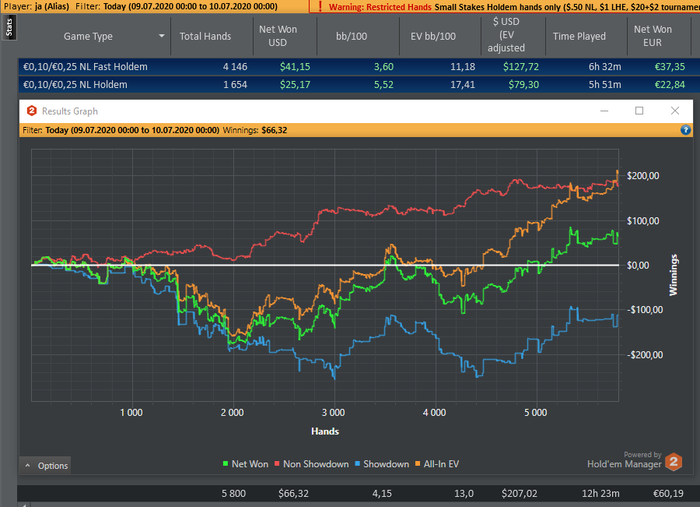The height and width of the screenshot is (507, 700).
Task: Sort by bb/100 column header
Action: click(351, 36)
